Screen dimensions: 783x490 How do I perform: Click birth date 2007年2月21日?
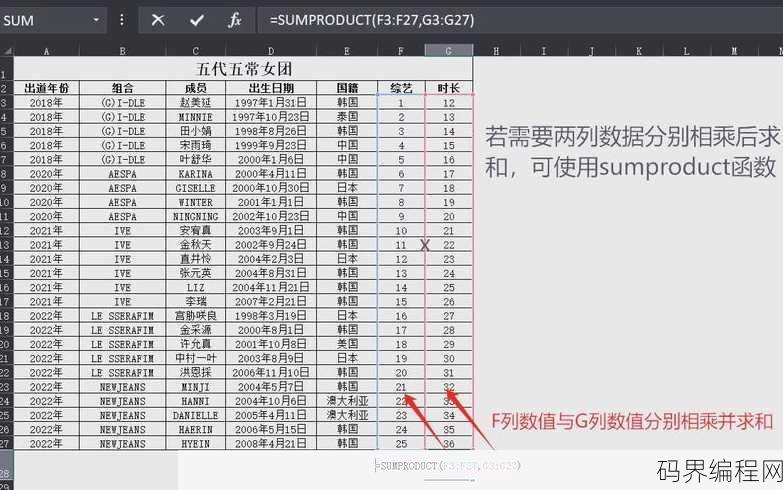(271, 302)
